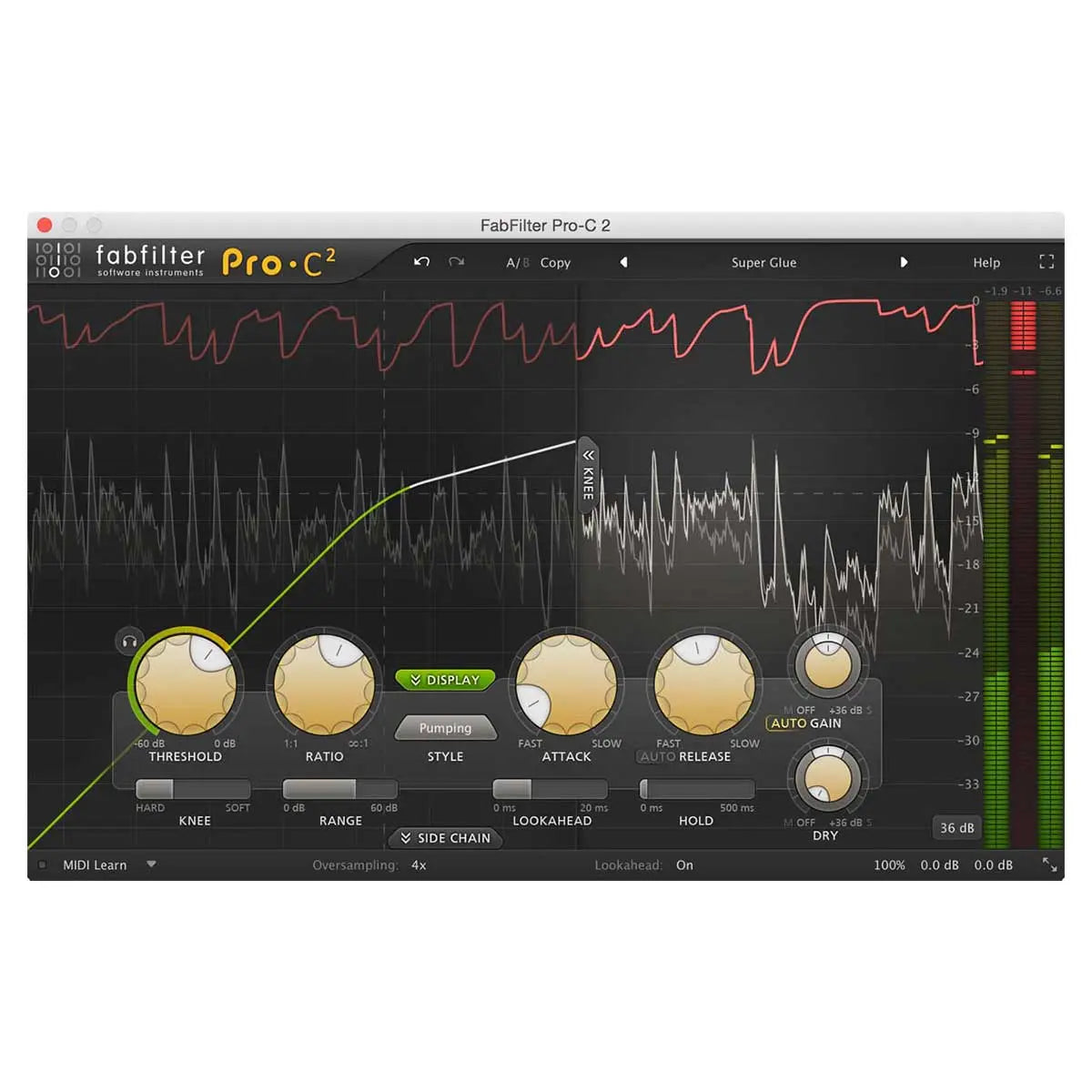
Task: Click the redo arrow icon
Action: pyautogui.click(x=457, y=262)
